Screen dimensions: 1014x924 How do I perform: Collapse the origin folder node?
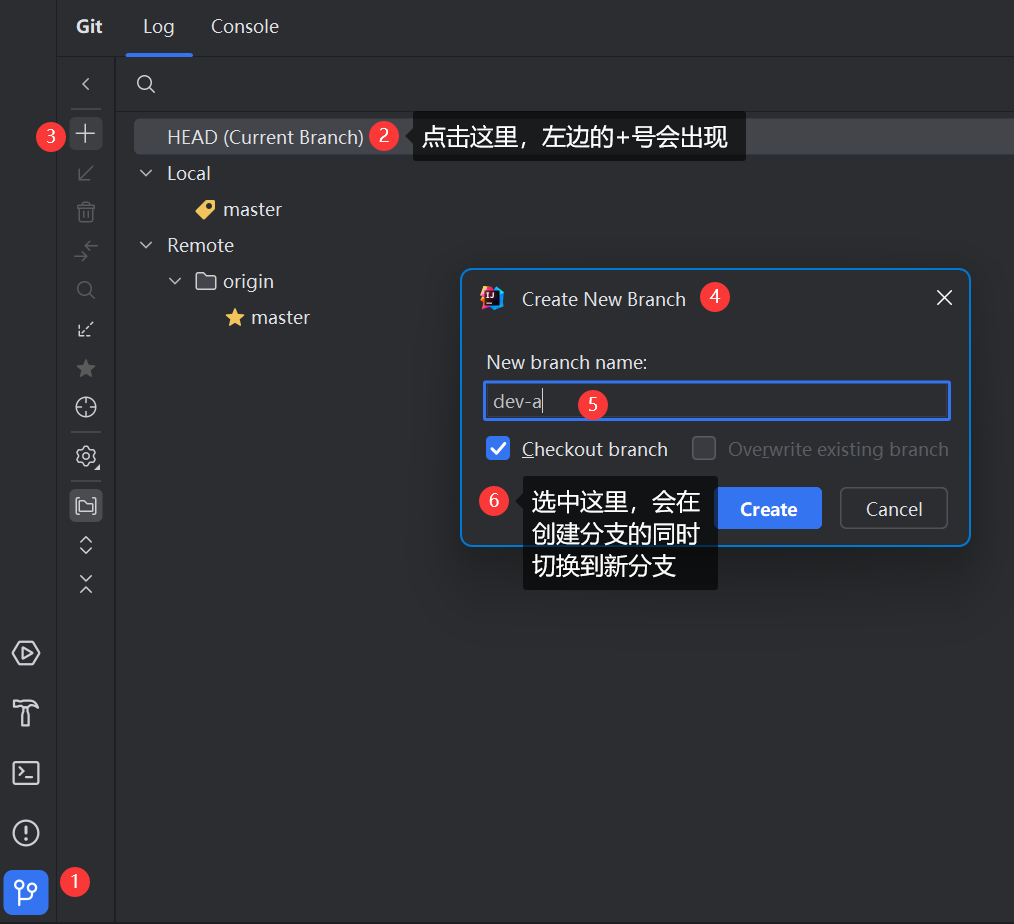(176, 281)
